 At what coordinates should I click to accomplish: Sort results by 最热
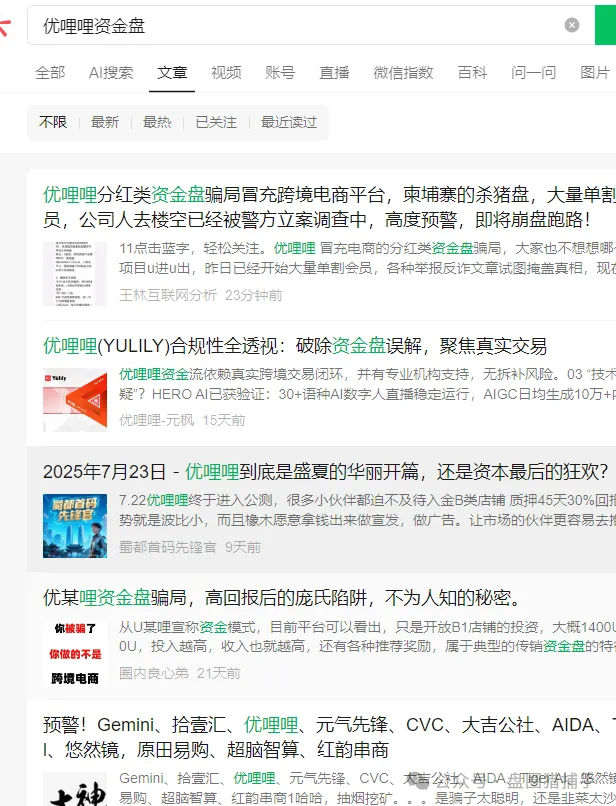tap(157, 122)
